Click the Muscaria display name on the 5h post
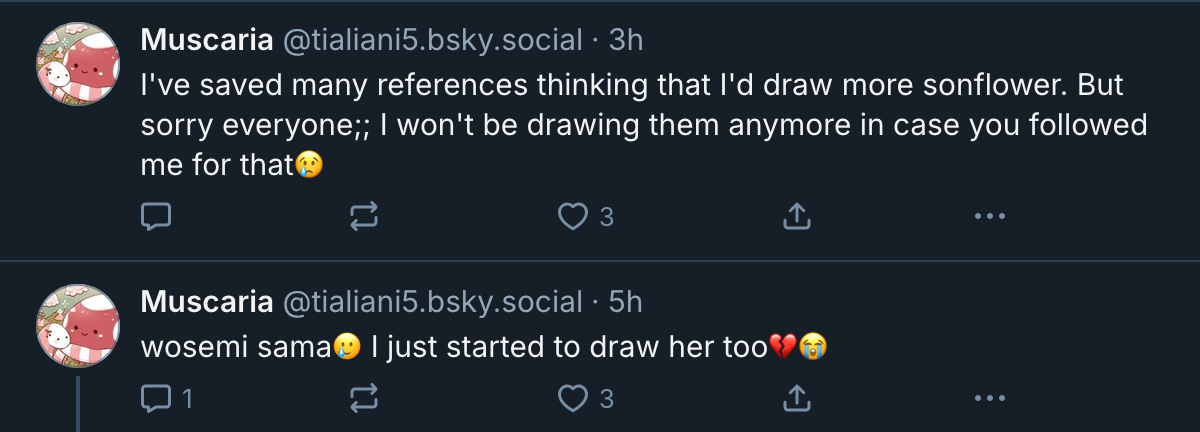 (x=207, y=301)
